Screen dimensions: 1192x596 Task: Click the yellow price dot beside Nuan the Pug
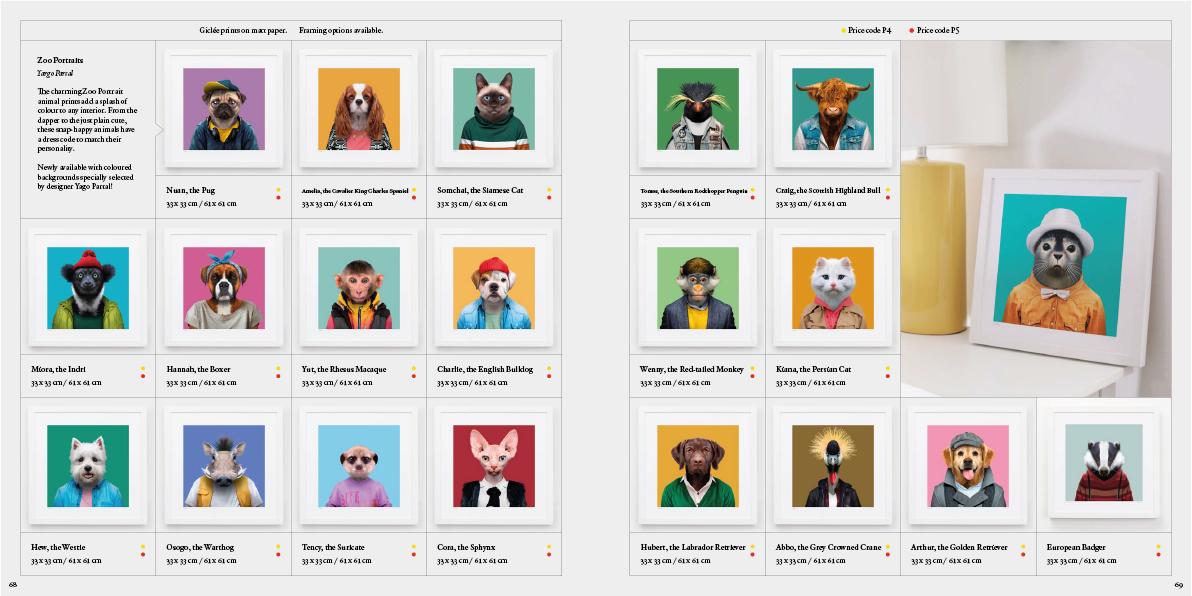click(x=279, y=189)
